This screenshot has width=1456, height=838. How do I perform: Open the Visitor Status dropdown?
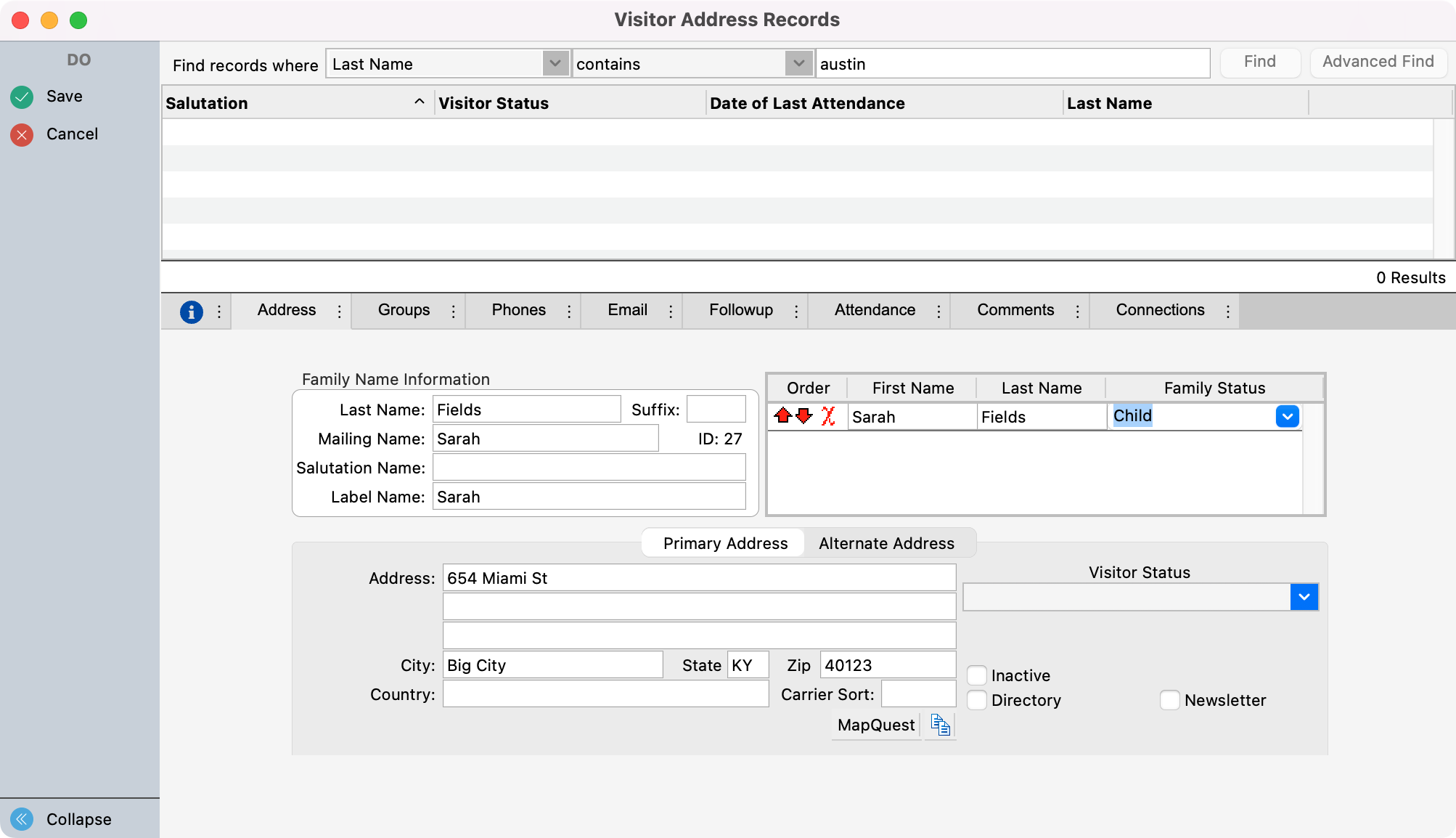1304,597
